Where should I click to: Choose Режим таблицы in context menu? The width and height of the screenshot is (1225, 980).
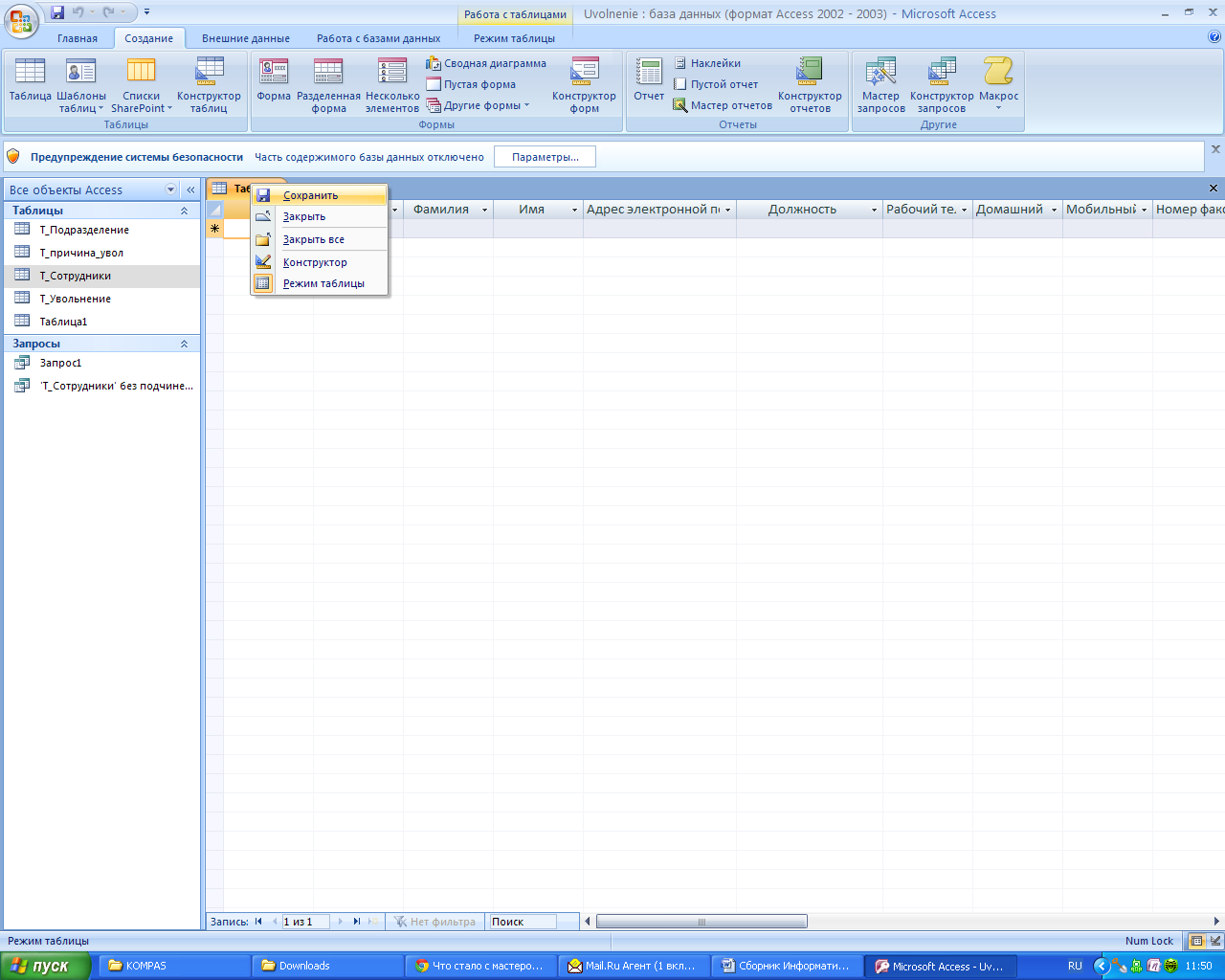[320, 283]
